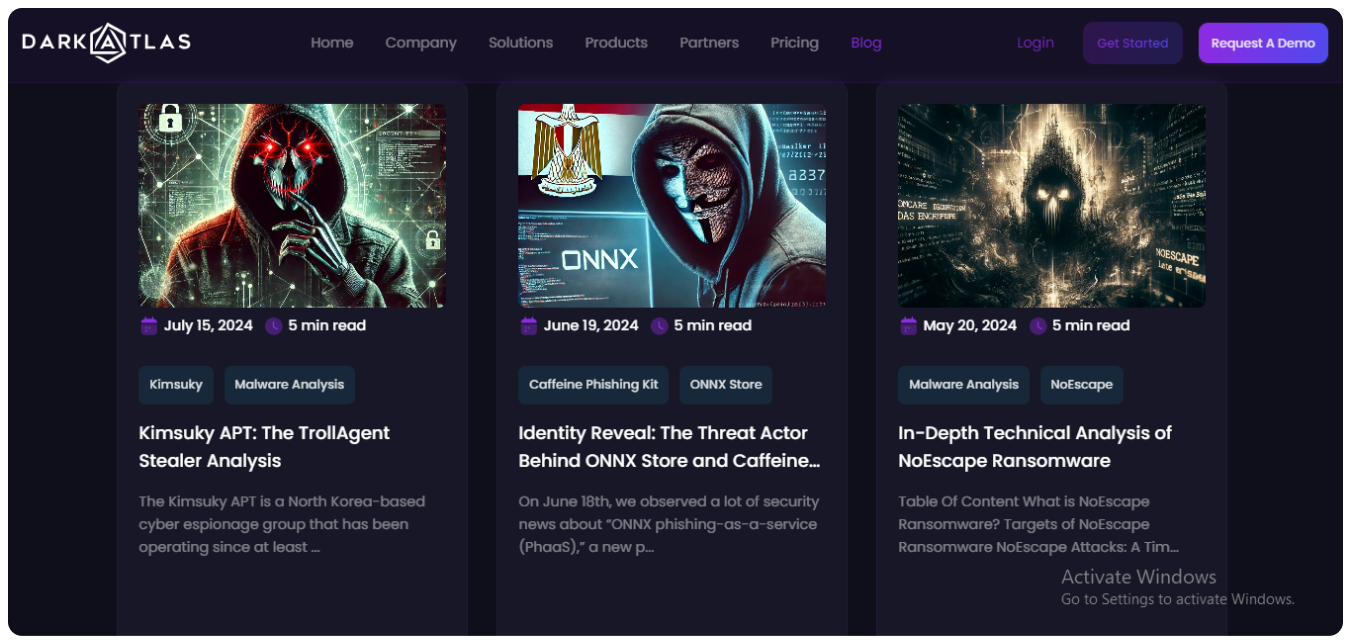Click the calendar icon beside May 20, 2024

(x=909, y=326)
